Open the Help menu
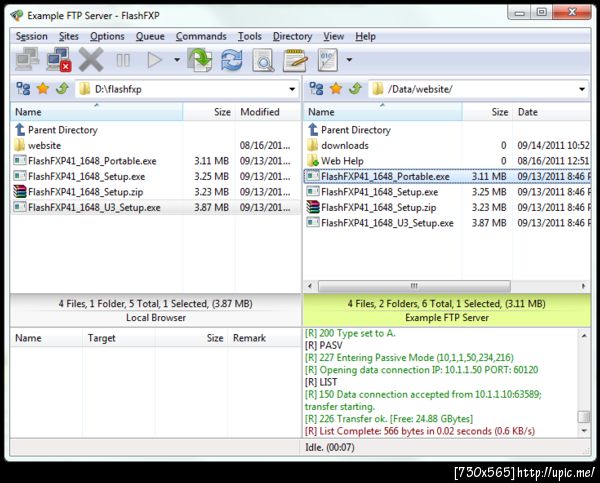The width and height of the screenshot is (600, 483). click(x=365, y=36)
